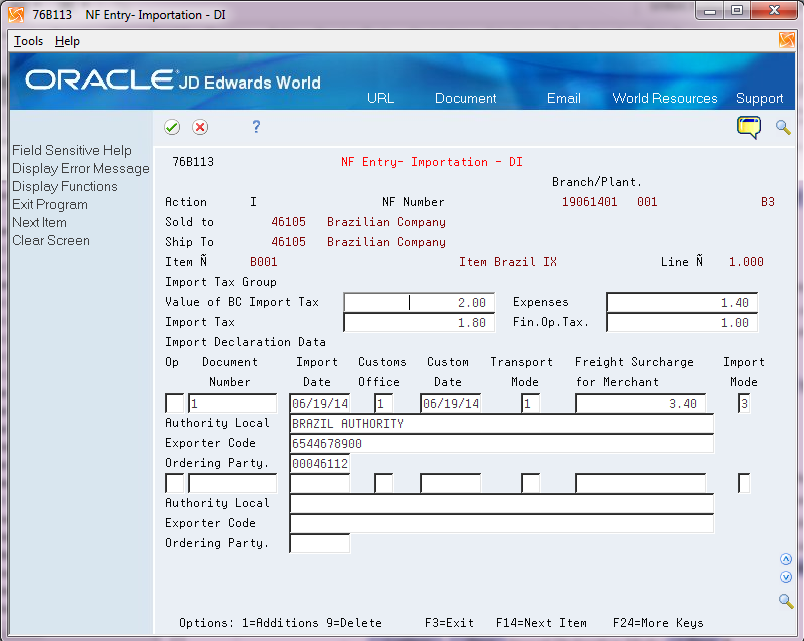The height and width of the screenshot is (641, 804).
Task: Click the Custom Date field 06/19/14
Action: 450,403
